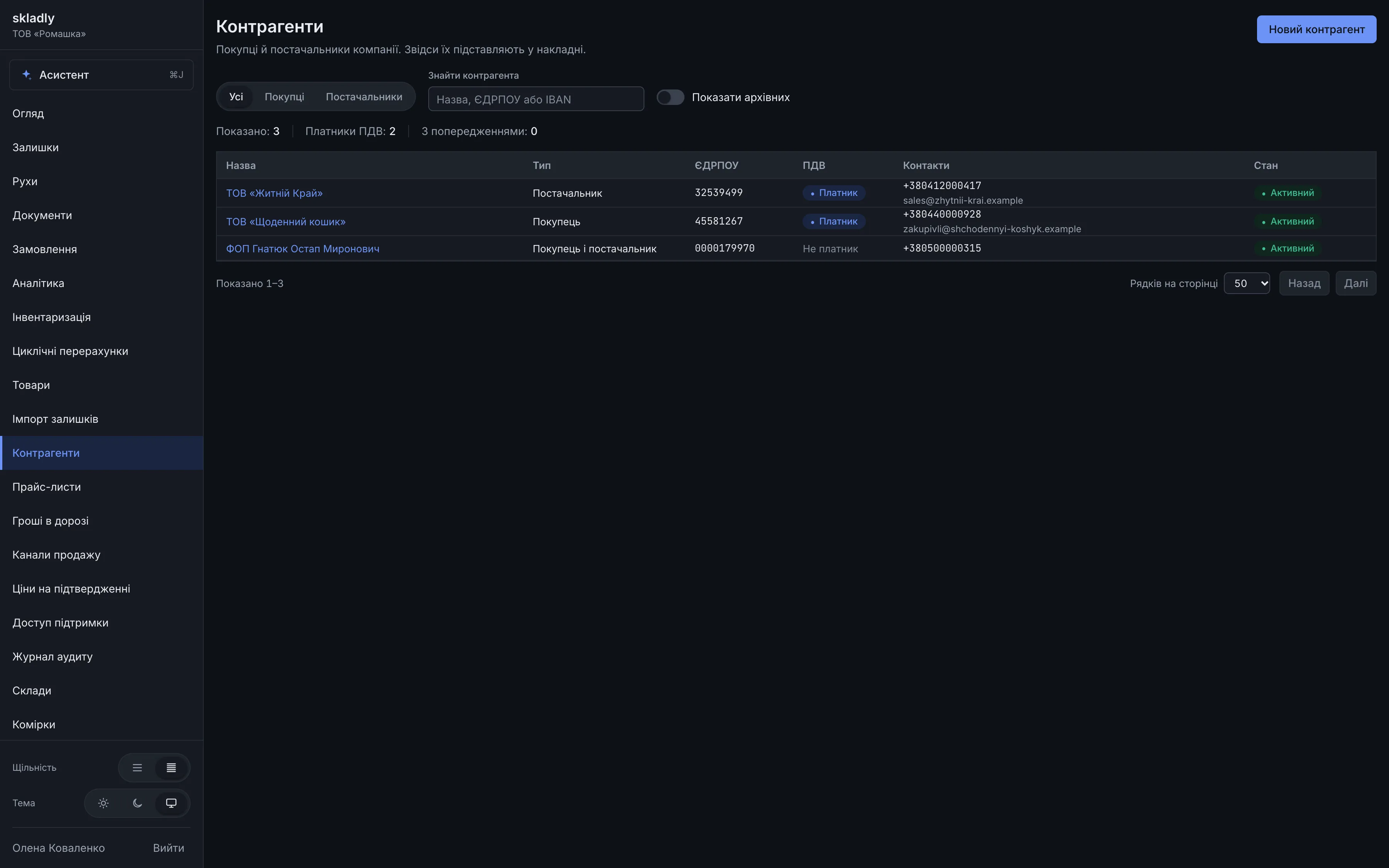This screenshot has height=868, width=1389.
Task: Toggle Показати архівних switch
Action: (670, 98)
